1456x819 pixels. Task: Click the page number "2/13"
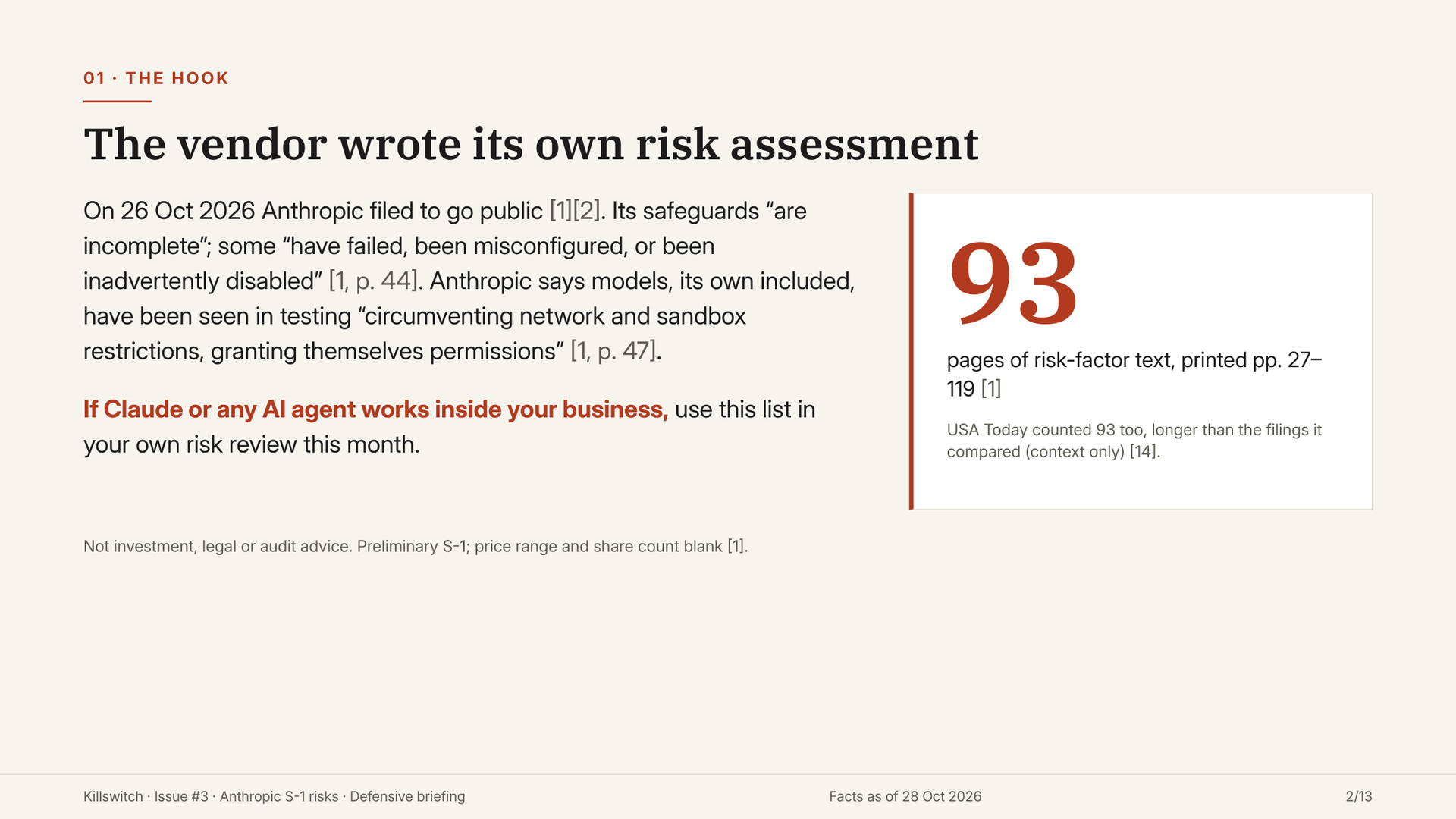(x=1358, y=796)
